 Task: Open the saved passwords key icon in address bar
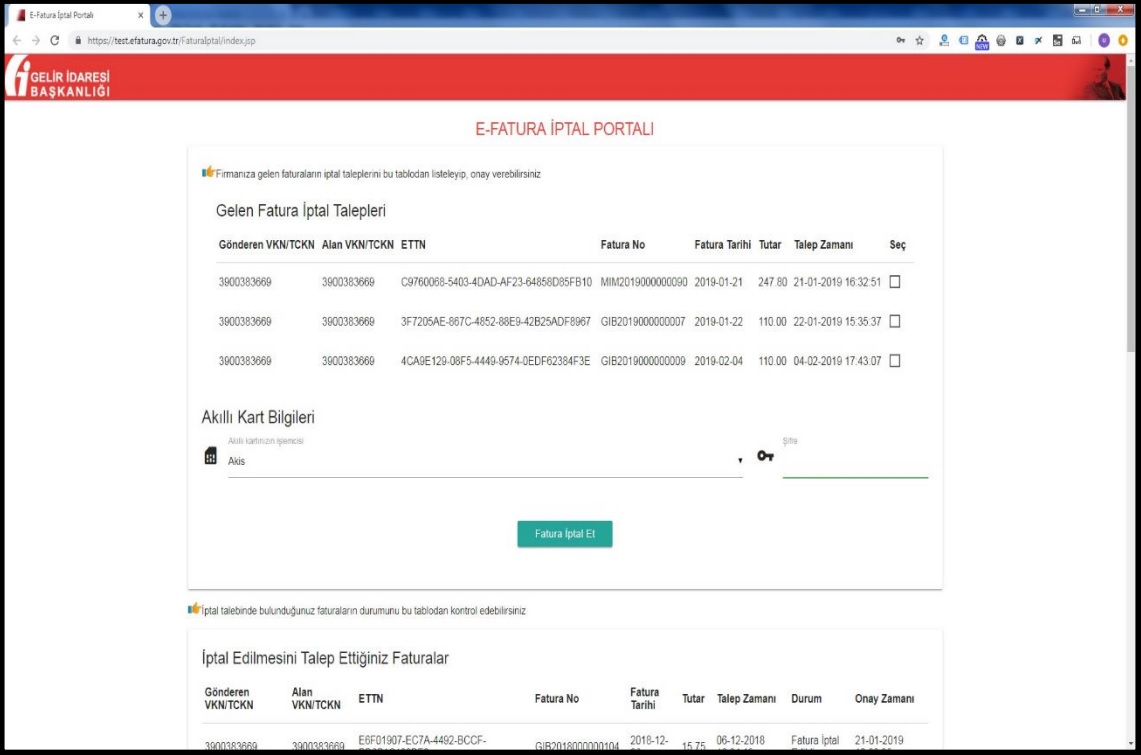[x=901, y=39]
